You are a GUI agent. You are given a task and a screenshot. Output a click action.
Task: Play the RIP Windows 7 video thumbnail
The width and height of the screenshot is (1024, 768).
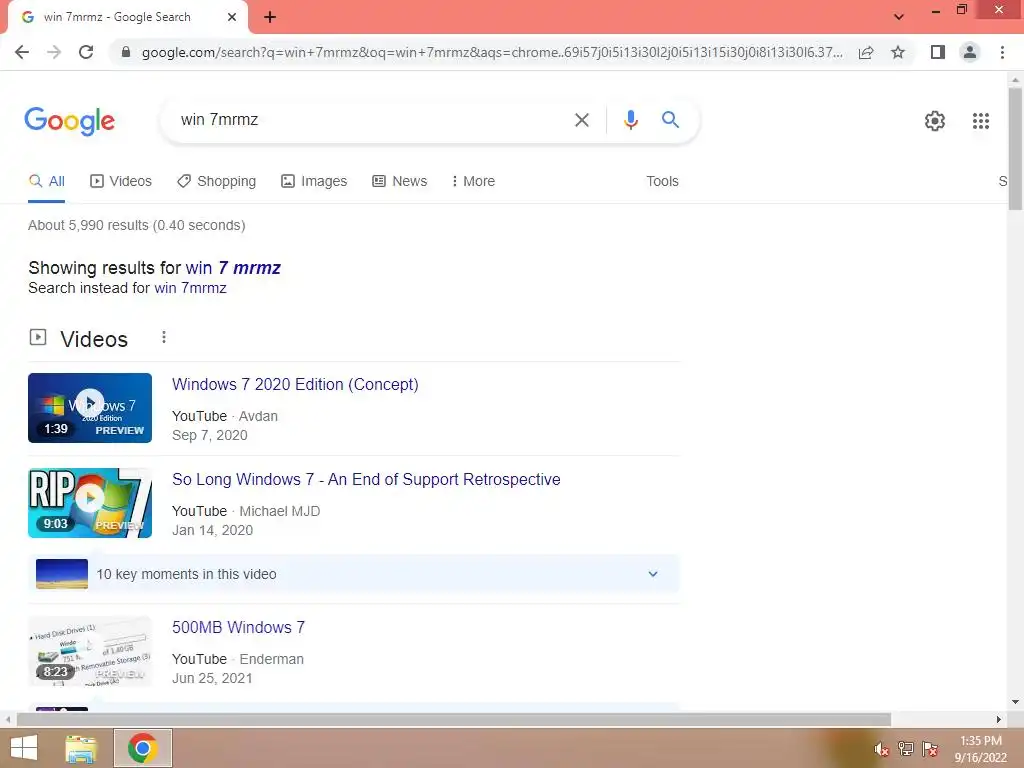[90, 503]
